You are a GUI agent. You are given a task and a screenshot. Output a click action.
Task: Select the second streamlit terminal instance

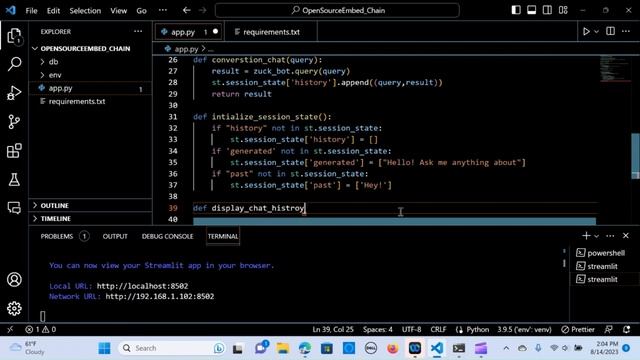point(605,279)
